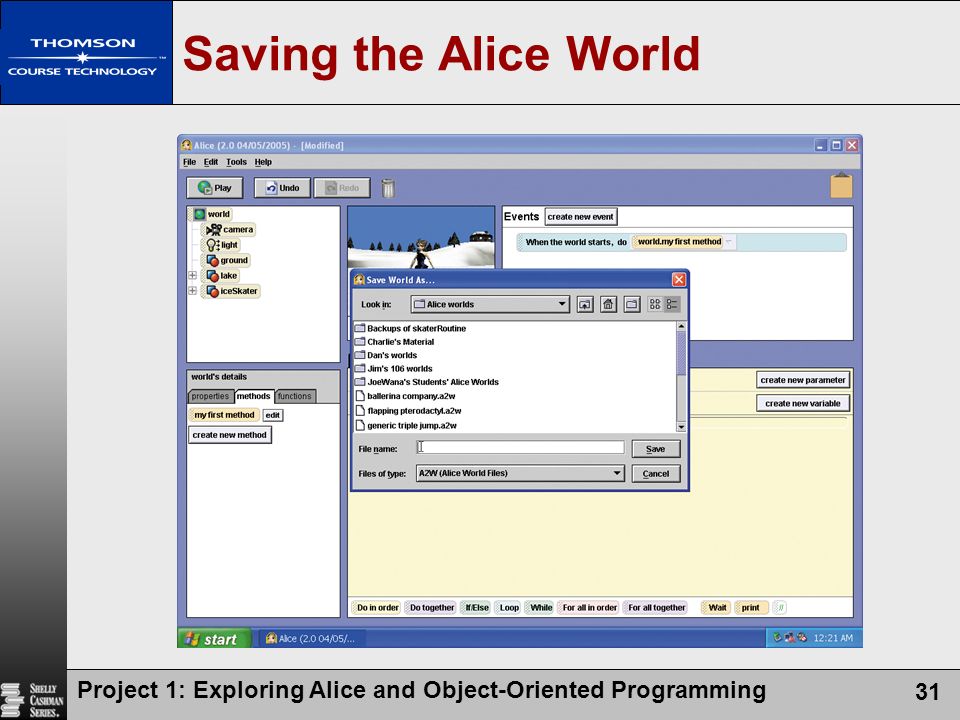Click the comment // tile

pyautogui.click(x=780, y=608)
